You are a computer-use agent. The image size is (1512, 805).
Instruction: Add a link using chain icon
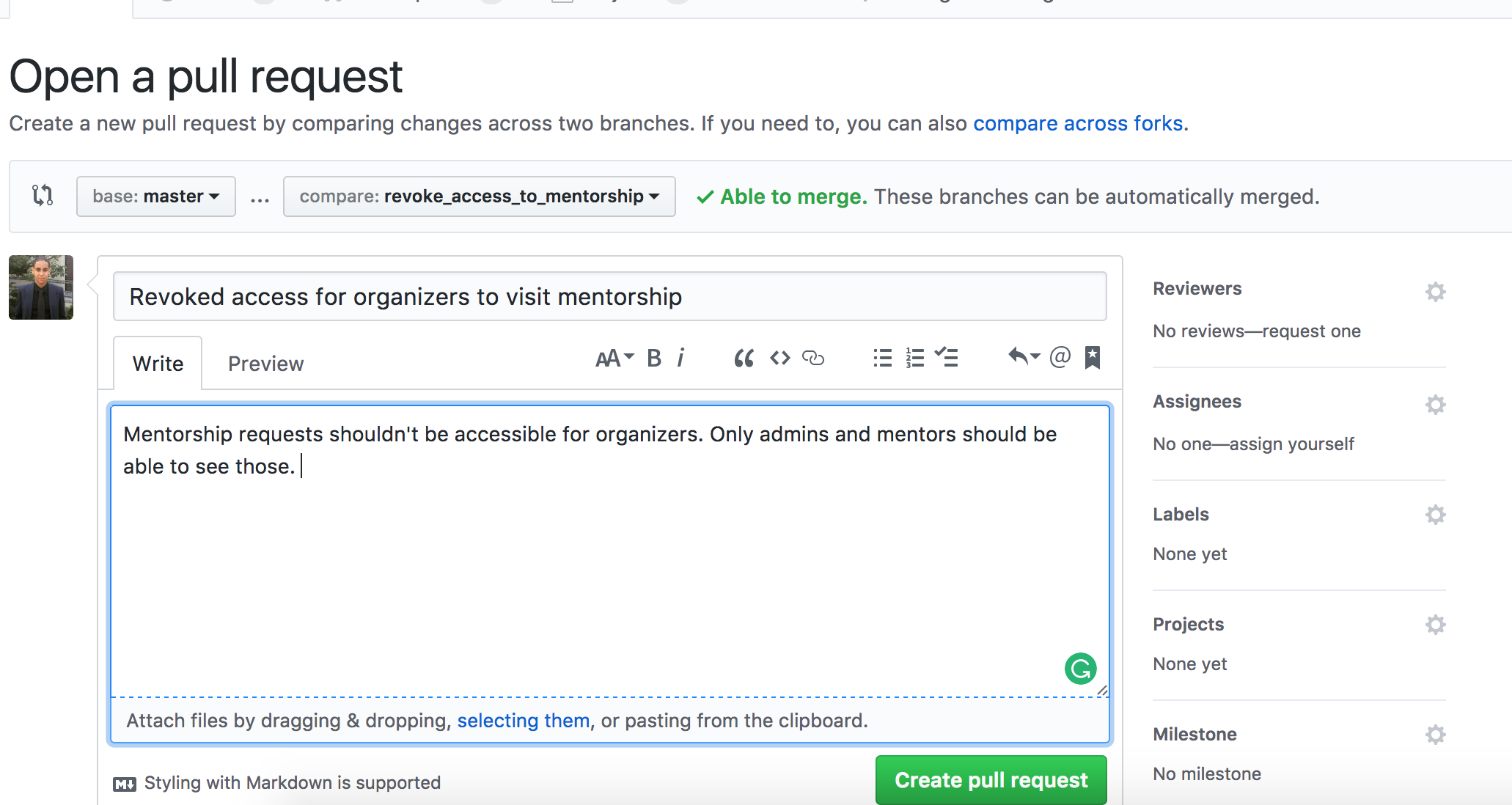tap(813, 358)
